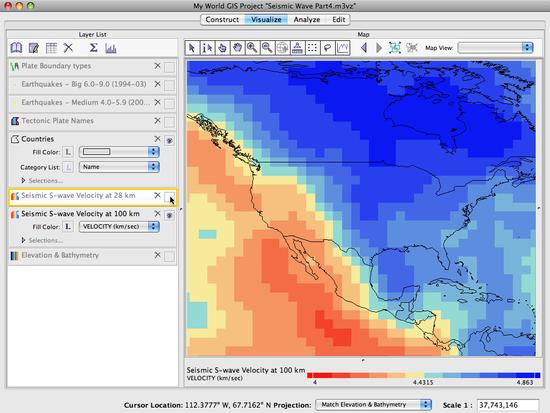
Task: Click the Sigma summary statistics icon
Action: coord(93,48)
